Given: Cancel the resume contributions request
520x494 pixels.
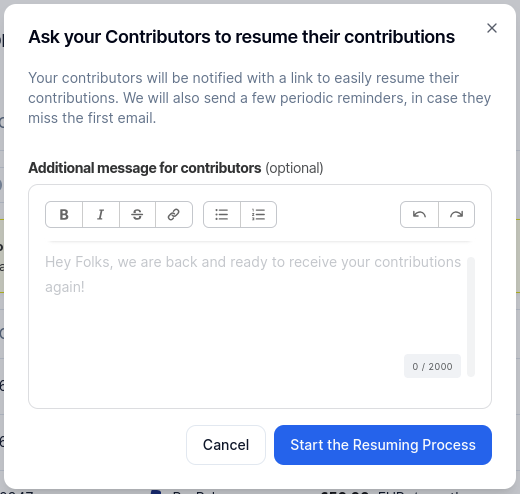Looking at the screenshot, I should coord(226,445).
